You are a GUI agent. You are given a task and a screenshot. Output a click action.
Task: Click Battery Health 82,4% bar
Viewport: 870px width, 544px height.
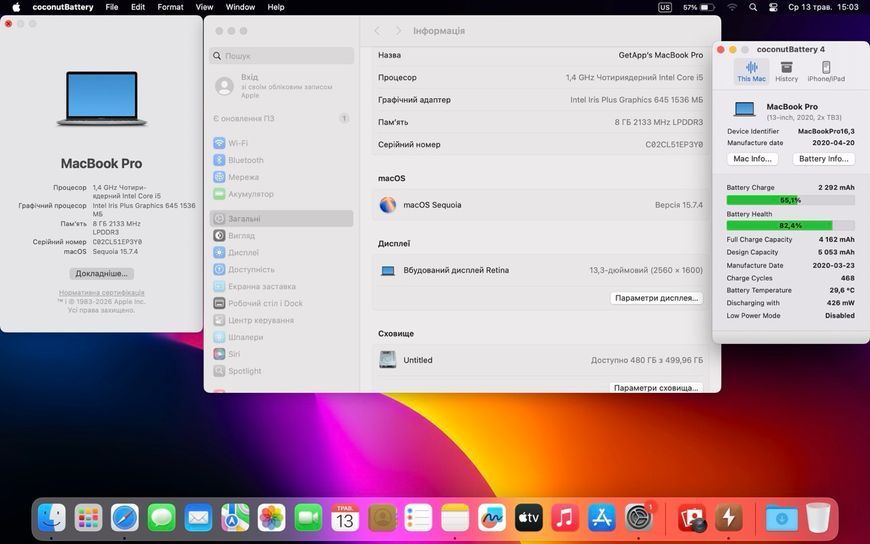pyautogui.click(x=790, y=225)
